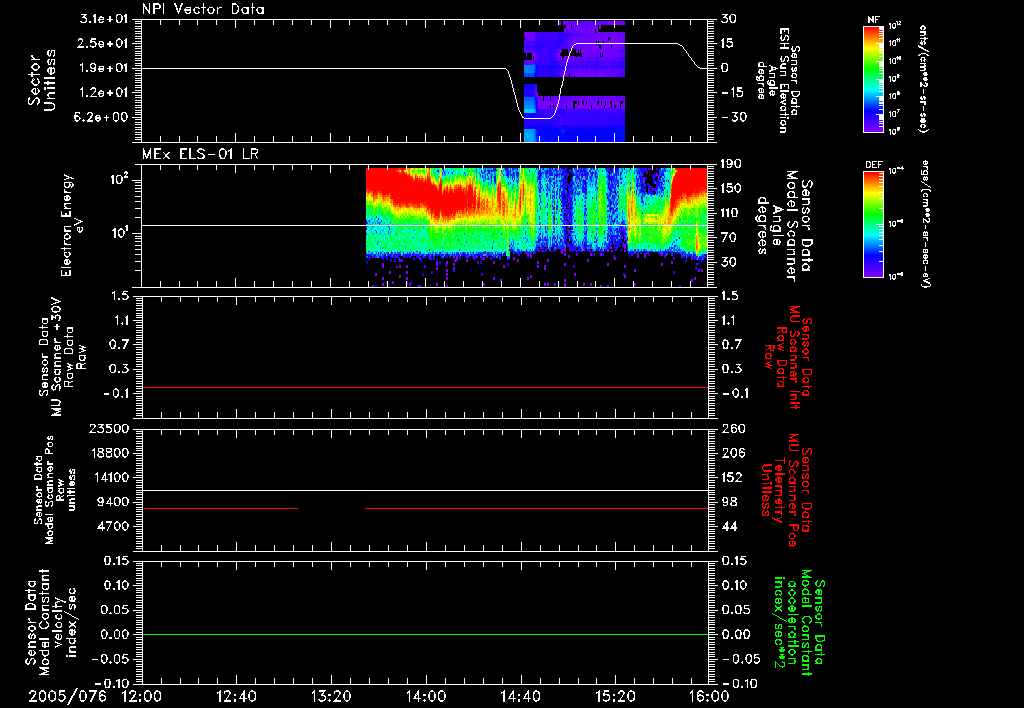Image resolution: width=1024 pixels, height=708 pixels.
Task: Select the "ergs/(cm**2-sr-sec-eV)" units label
Action: tap(925, 223)
